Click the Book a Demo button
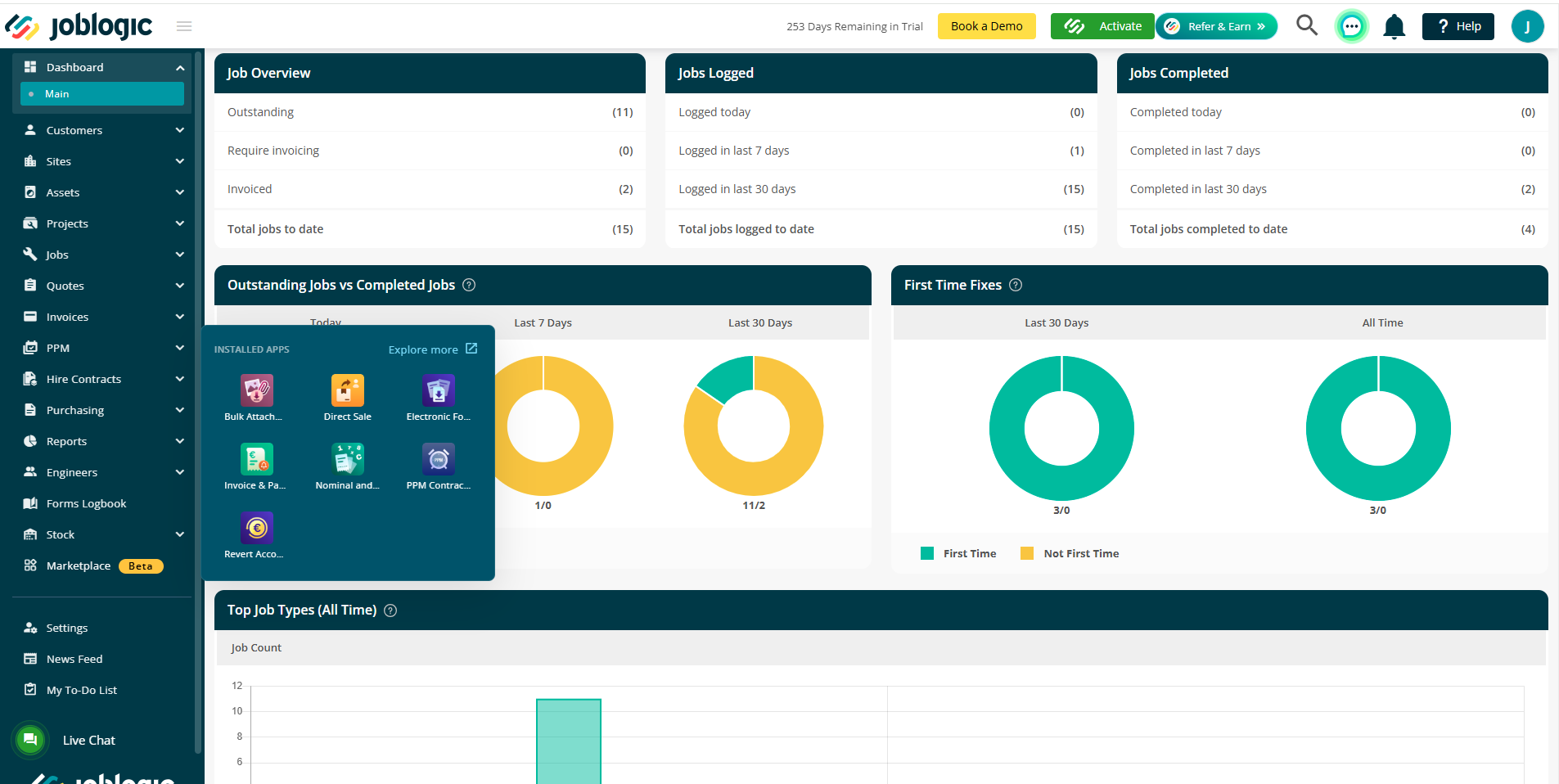The image size is (1559, 784). [986, 26]
